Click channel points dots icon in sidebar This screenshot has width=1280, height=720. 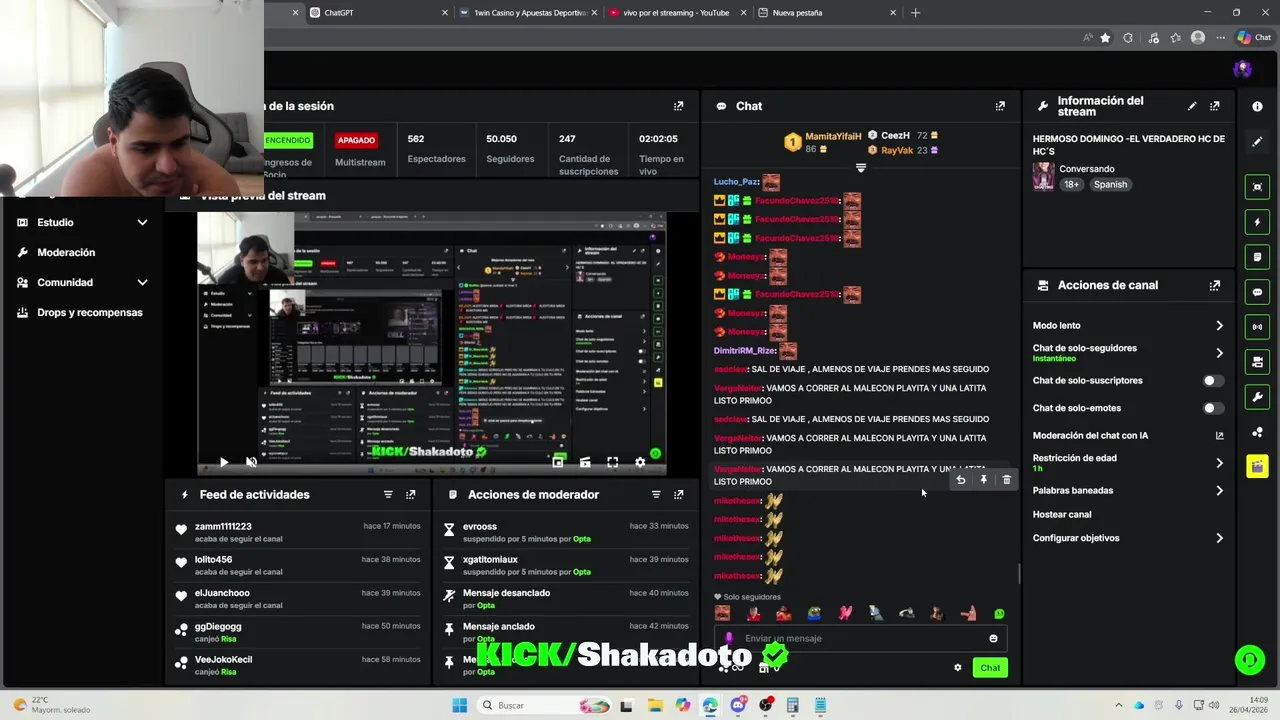coord(1257,432)
